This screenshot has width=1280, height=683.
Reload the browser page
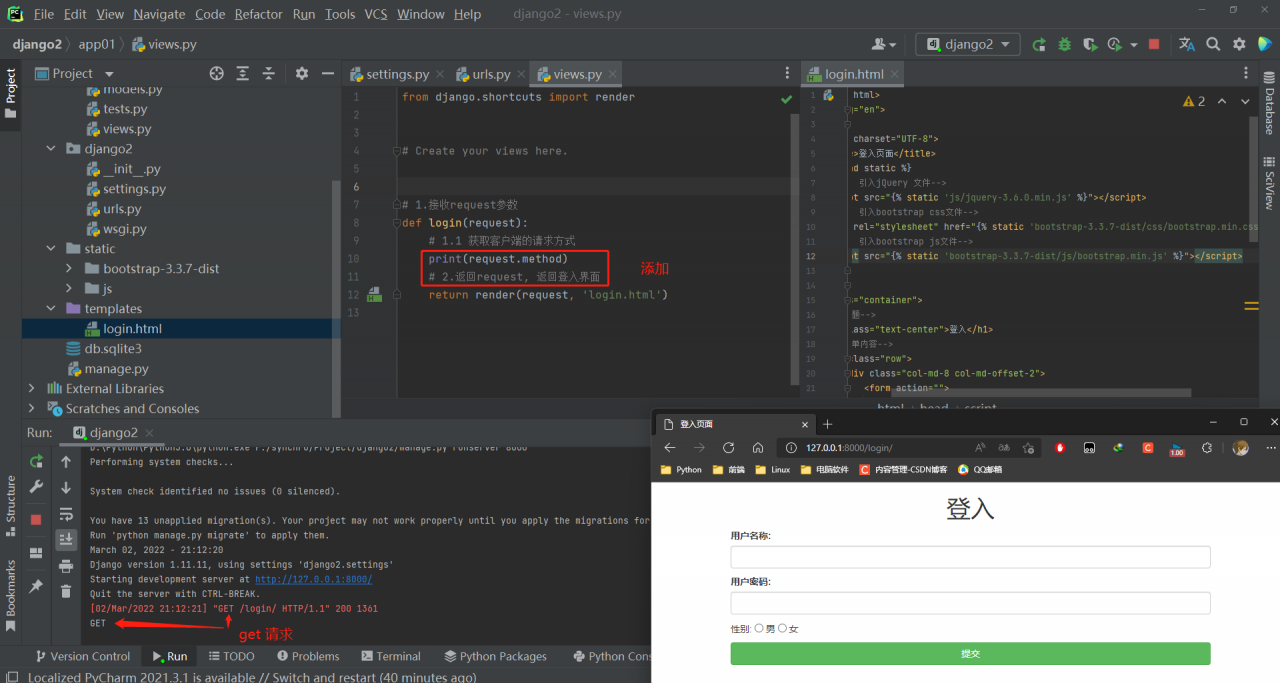728,448
